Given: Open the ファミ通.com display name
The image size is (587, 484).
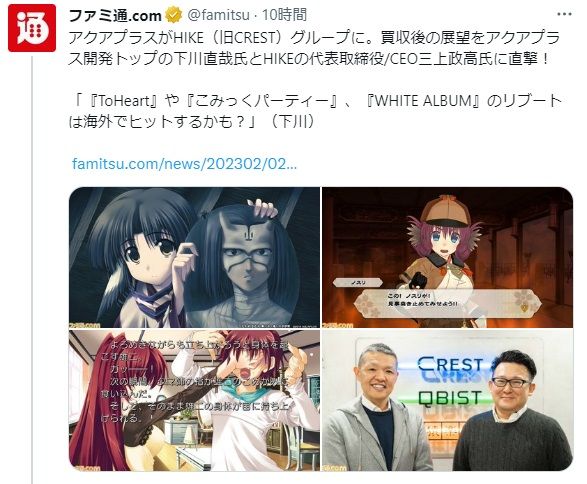Looking at the screenshot, I should tap(115, 15).
